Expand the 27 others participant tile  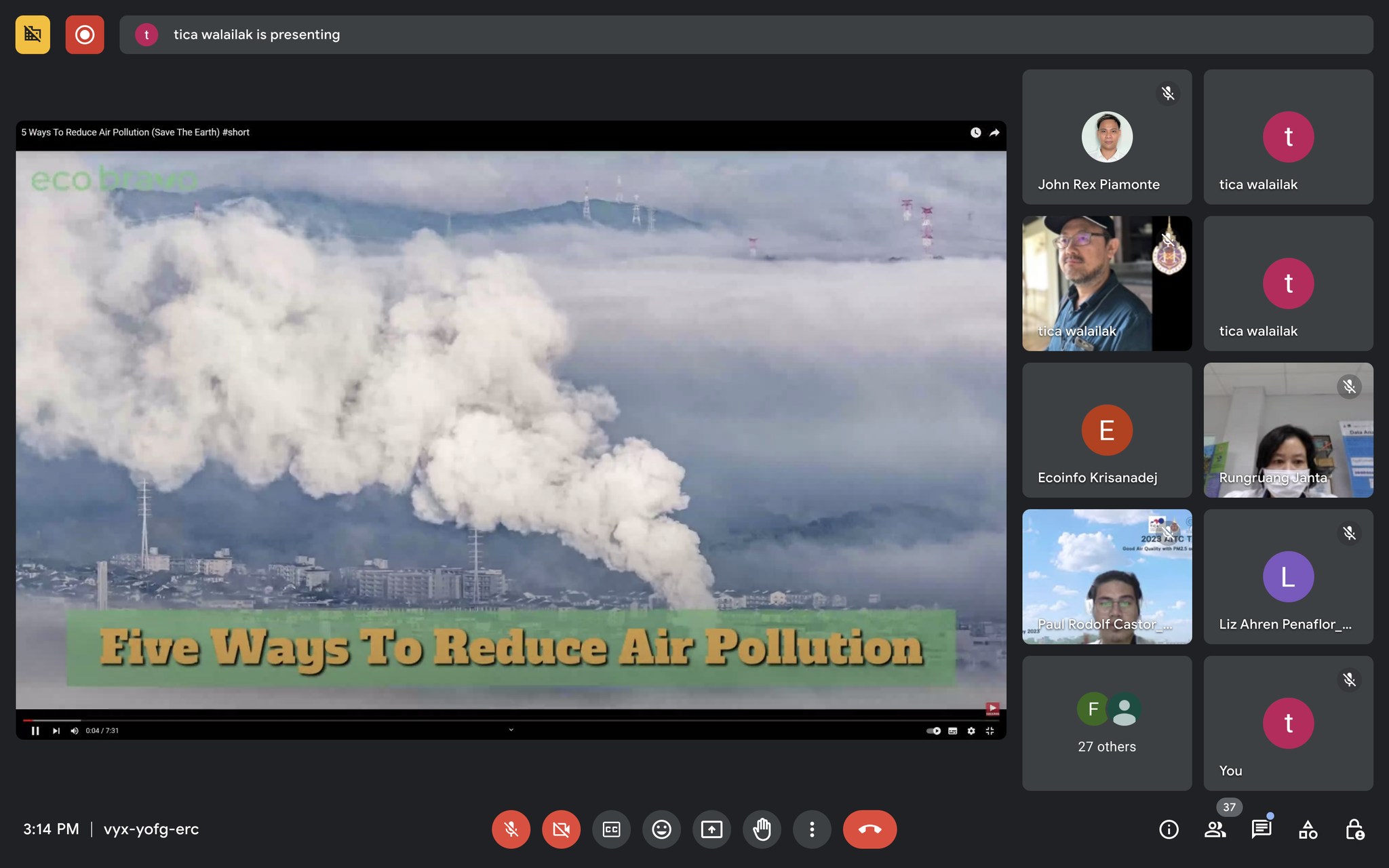point(1107,723)
